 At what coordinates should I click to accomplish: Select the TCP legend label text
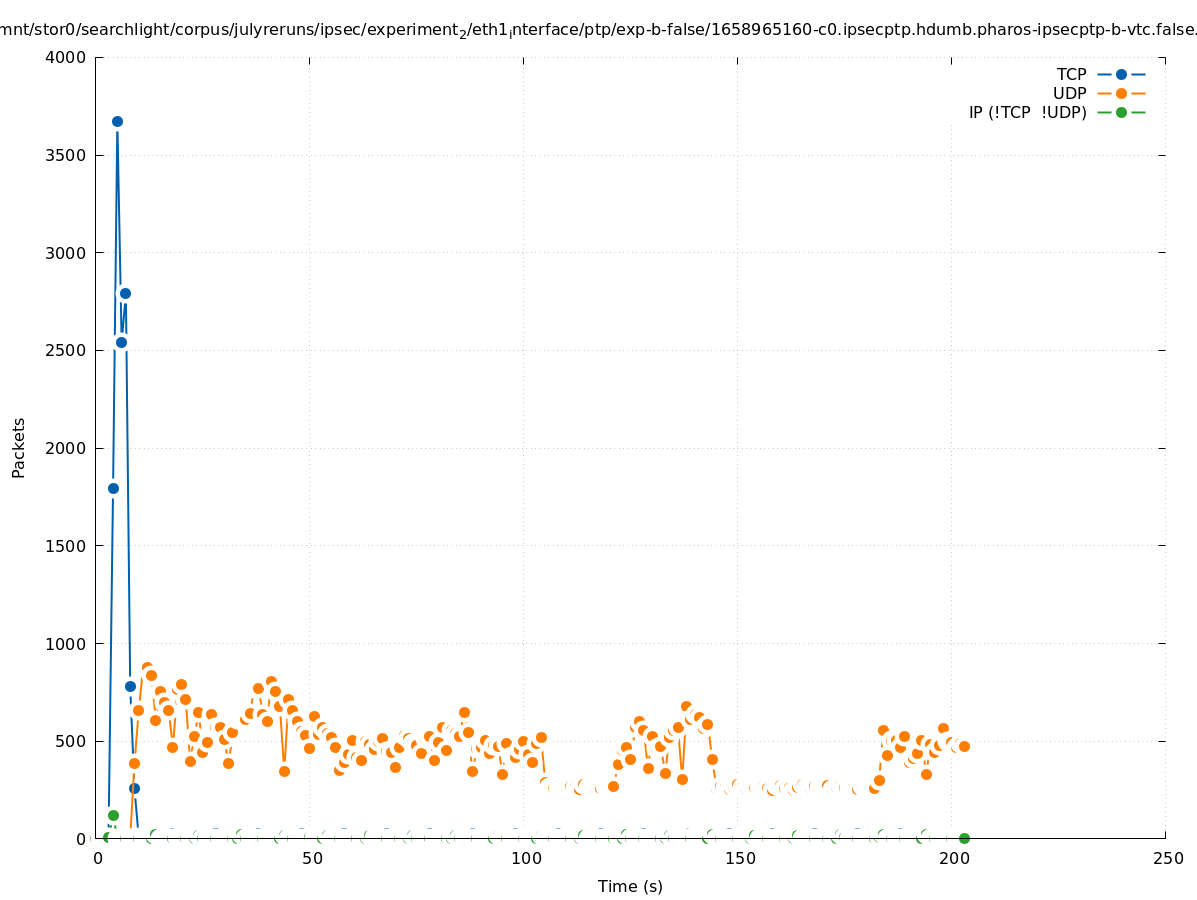coord(1071,74)
